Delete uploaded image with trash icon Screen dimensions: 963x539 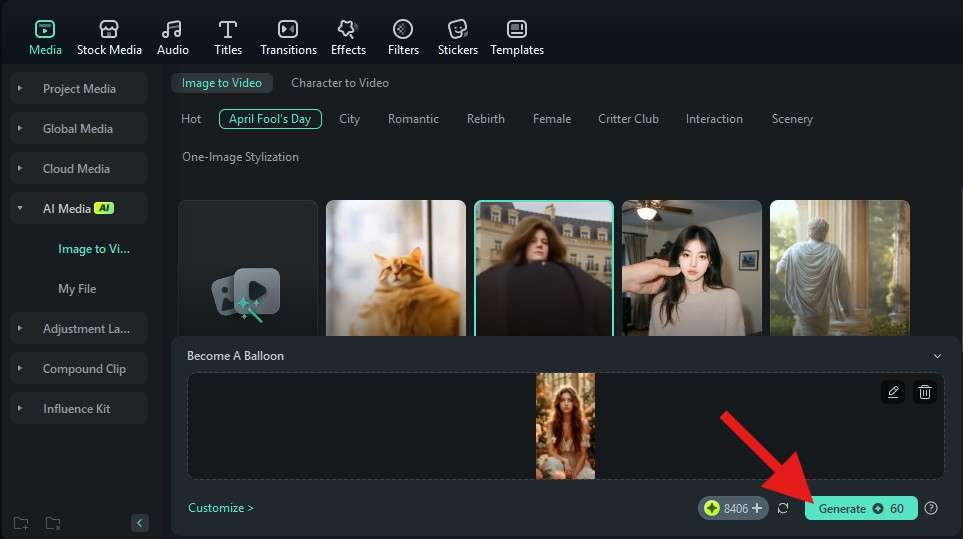pos(924,392)
